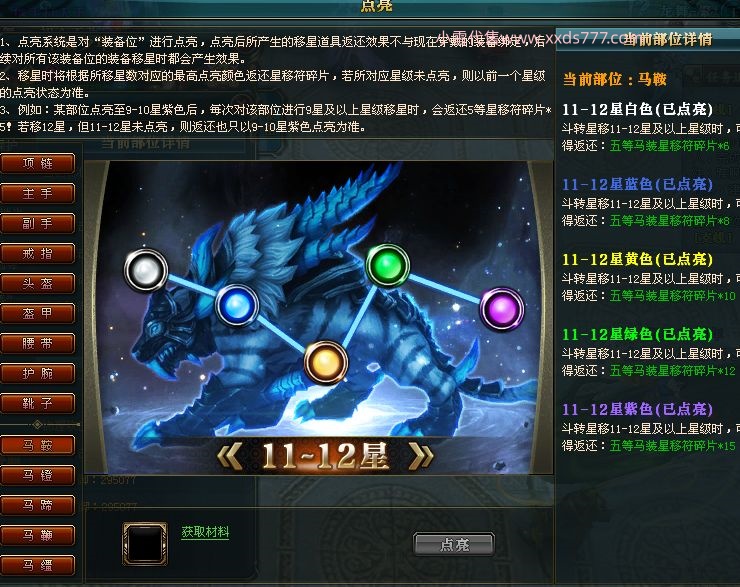The width and height of the screenshot is (740, 587).
Task: Select the 马蹄 mount slot
Action: [x=38, y=505]
